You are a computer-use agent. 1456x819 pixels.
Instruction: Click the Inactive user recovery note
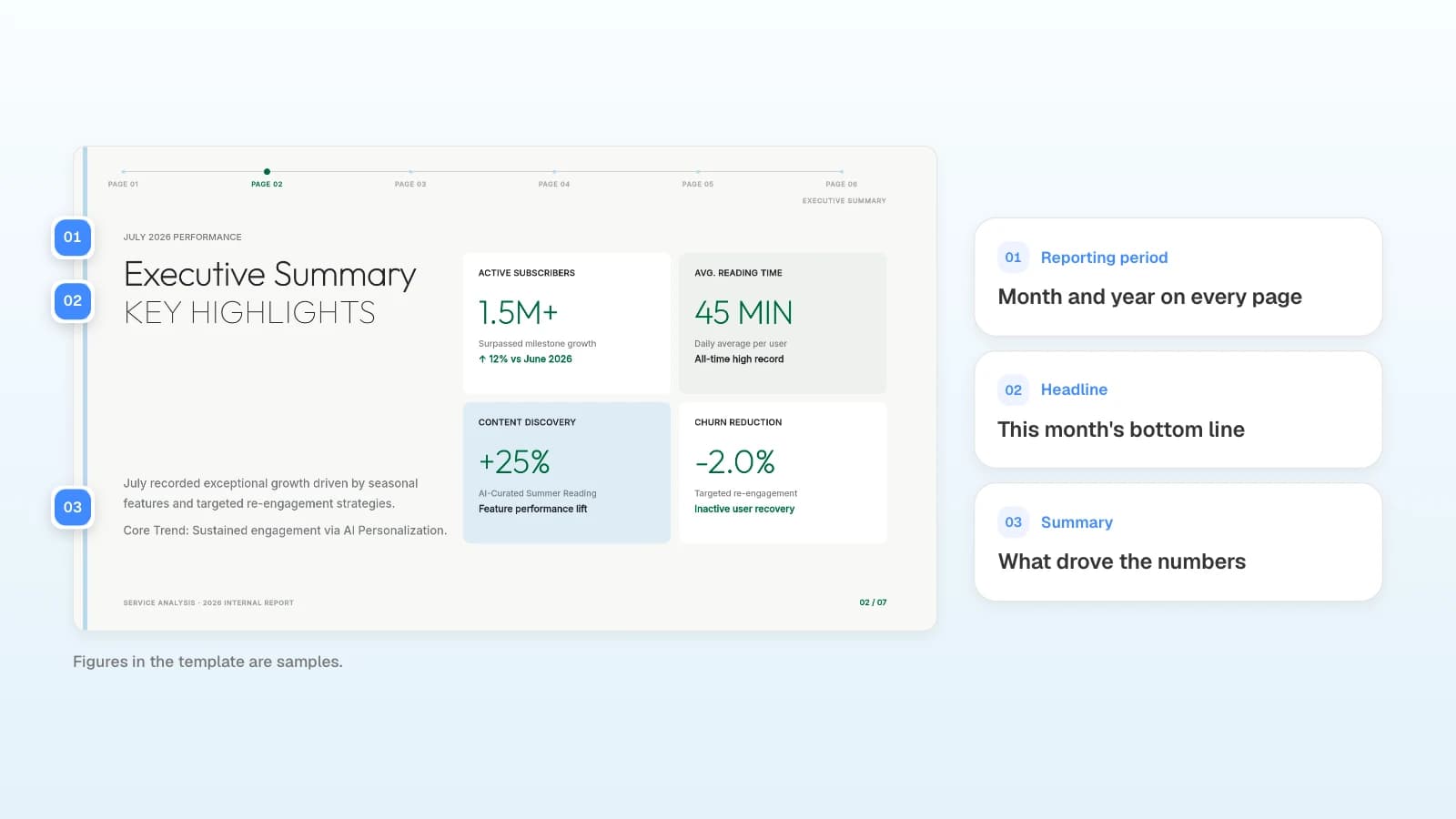(x=744, y=509)
